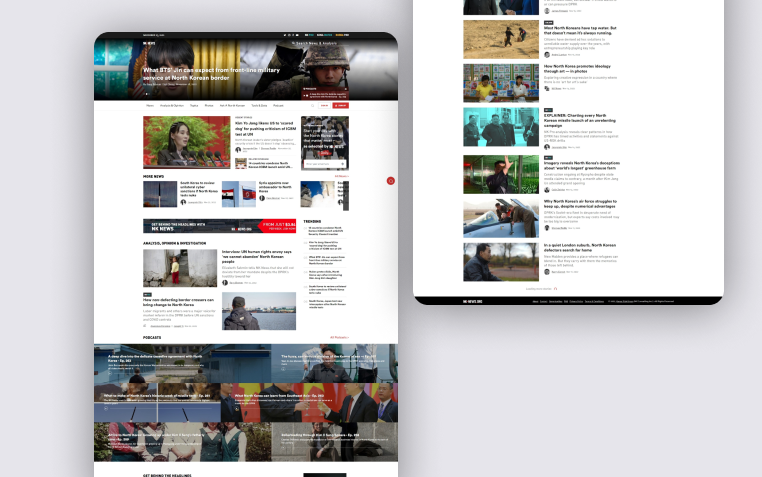Image resolution: width=762 pixels, height=477 pixels.
Task: Click the NK-NEWS.ORG footer logo
Action: (472, 301)
